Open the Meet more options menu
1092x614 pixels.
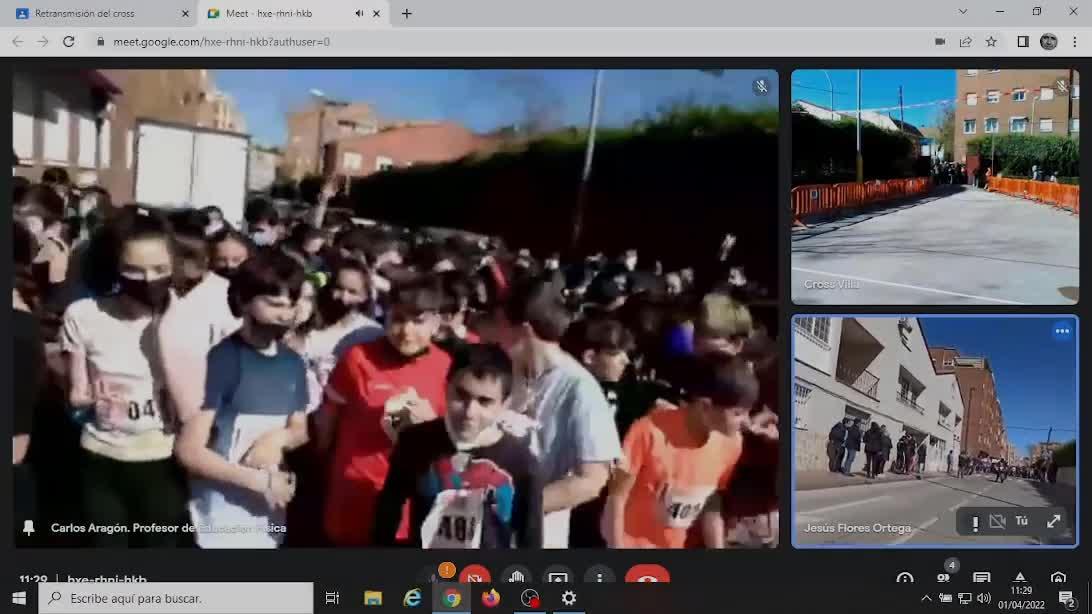coord(599,576)
